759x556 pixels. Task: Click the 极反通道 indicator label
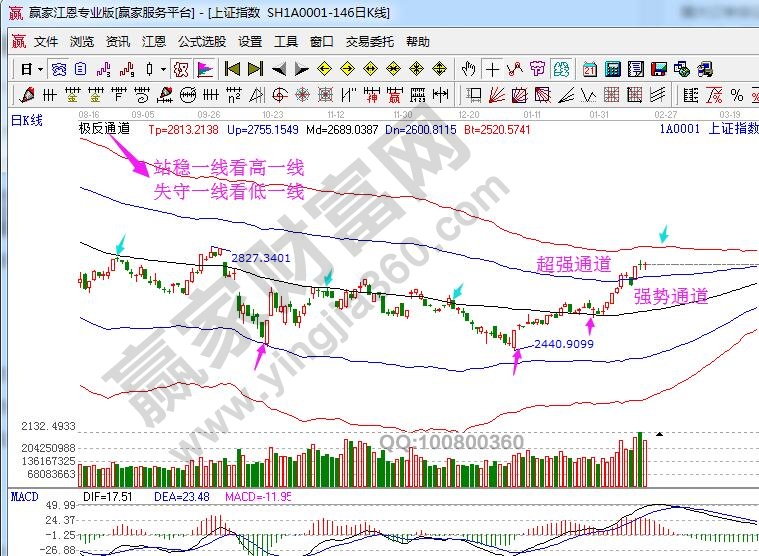pyautogui.click(x=104, y=129)
